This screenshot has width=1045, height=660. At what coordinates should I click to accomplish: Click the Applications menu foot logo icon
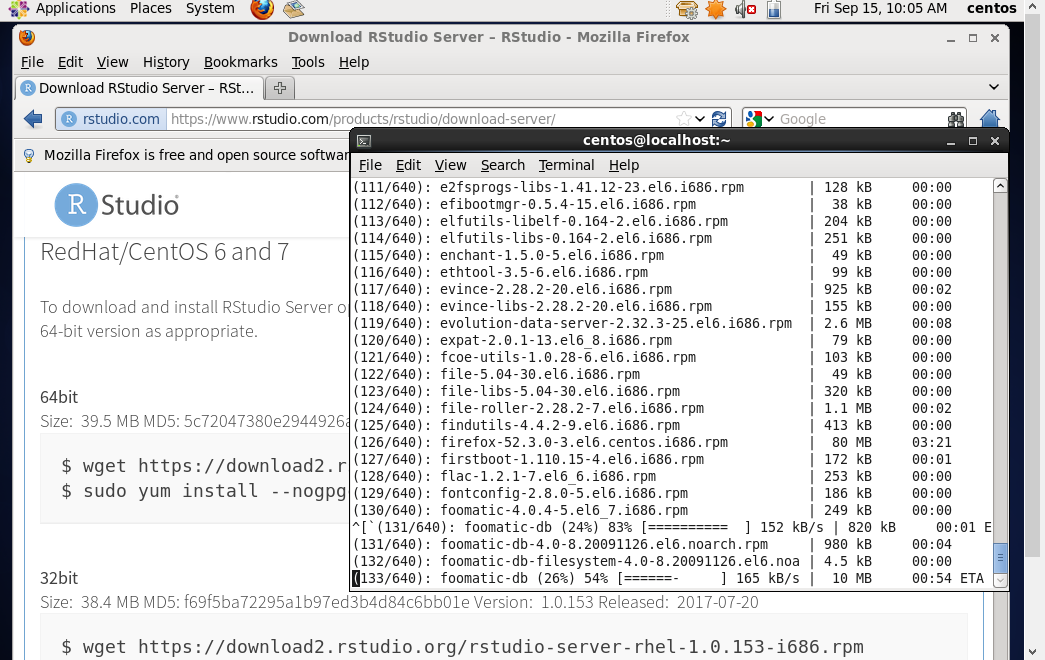[x=19, y=9]
